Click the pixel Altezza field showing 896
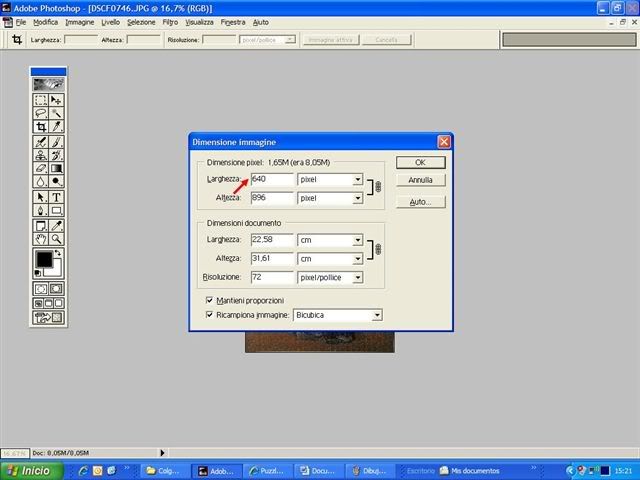The height and width of the screenshot is (480, 640). [272, 198]
